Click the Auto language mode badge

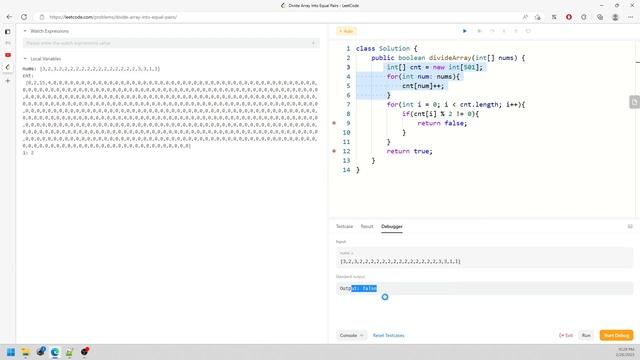coord(346,31)
